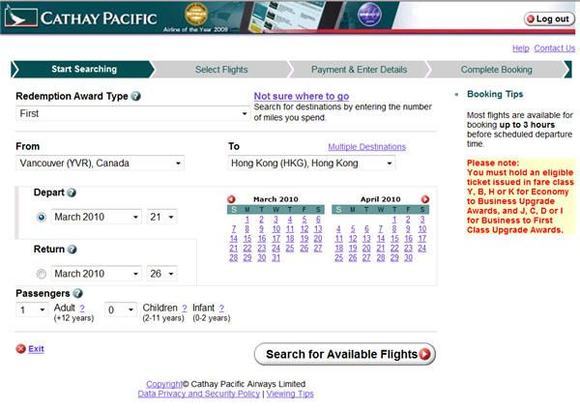Click the Payment & Enter Details step
Viewport: 580px width, 415px height.
(x=359, y=70)
